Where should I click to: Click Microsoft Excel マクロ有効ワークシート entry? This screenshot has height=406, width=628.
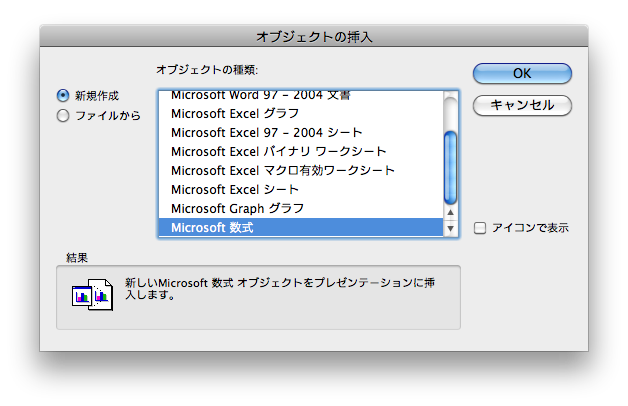pyautogui.click(x=283, y=171)
